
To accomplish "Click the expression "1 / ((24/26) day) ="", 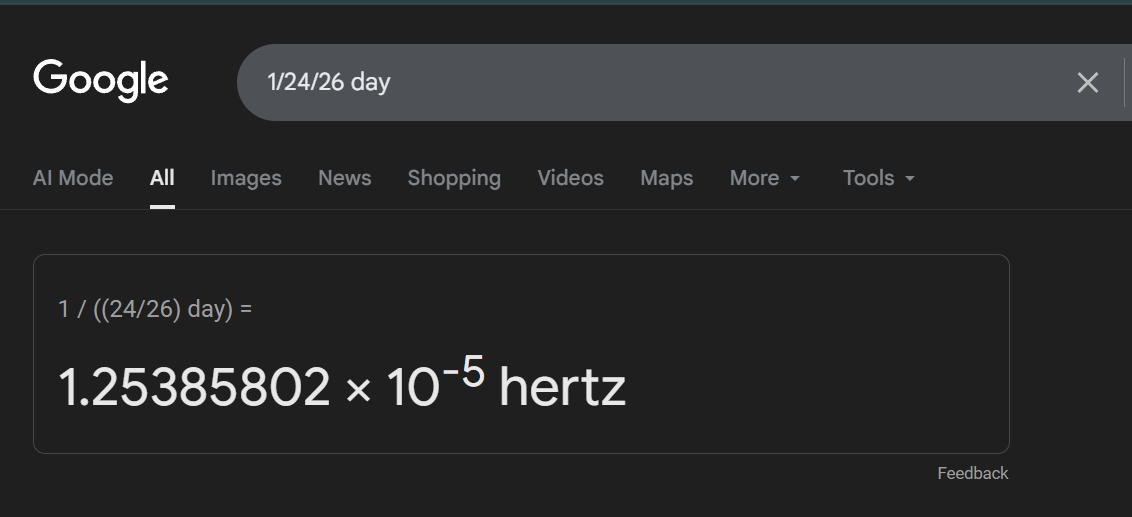I will click(x=155, y=309).
